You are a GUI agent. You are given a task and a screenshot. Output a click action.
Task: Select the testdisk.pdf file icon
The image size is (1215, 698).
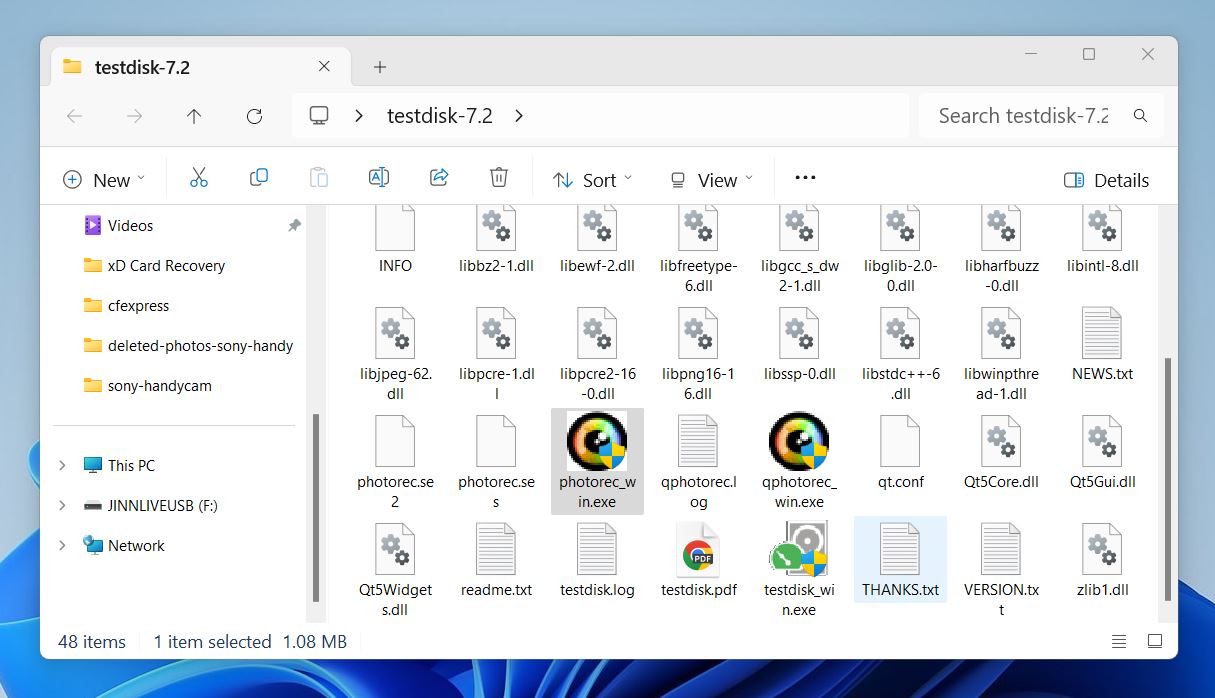[698, 549]
